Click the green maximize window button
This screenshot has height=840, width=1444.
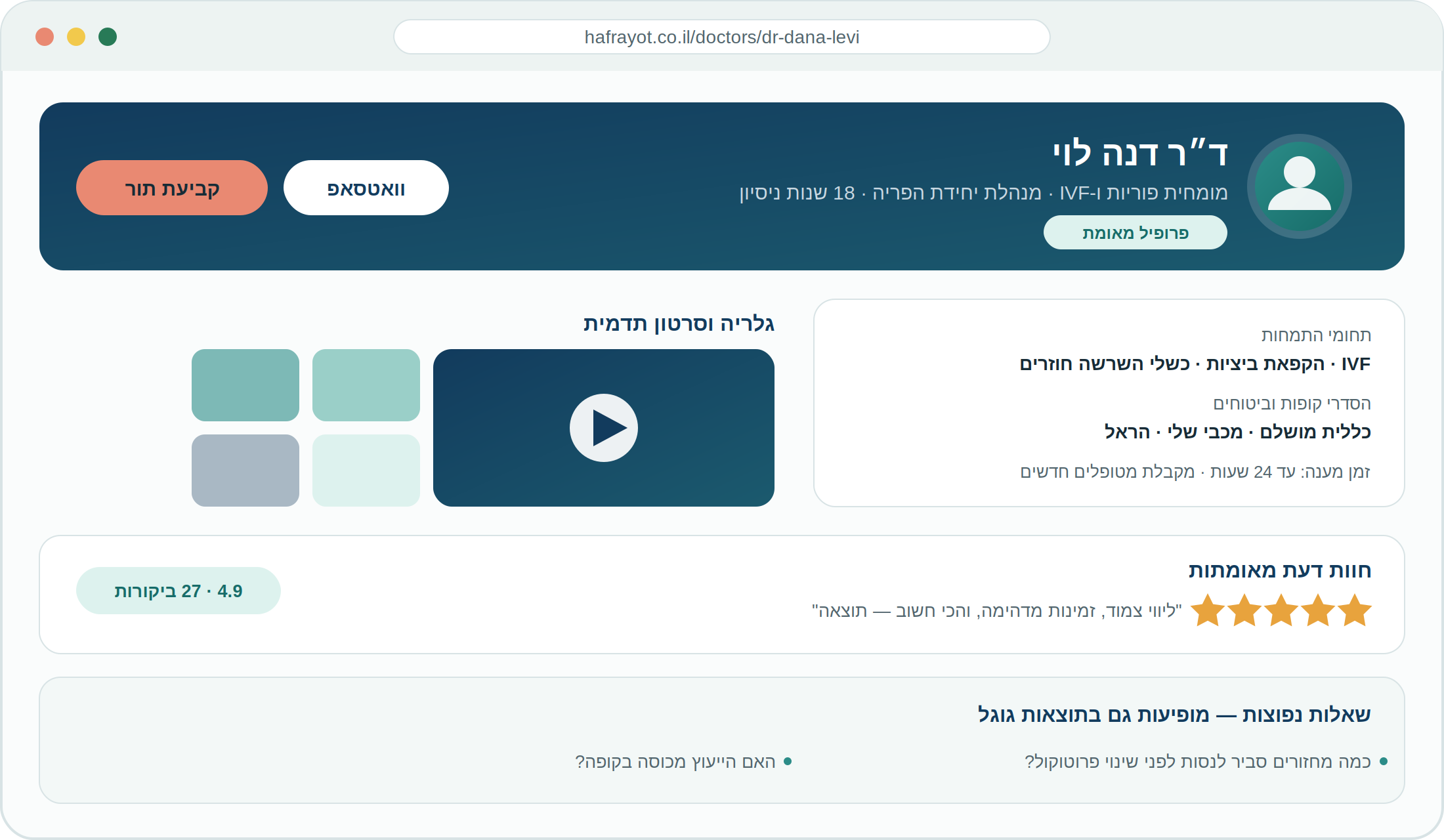tap(108, 37)
